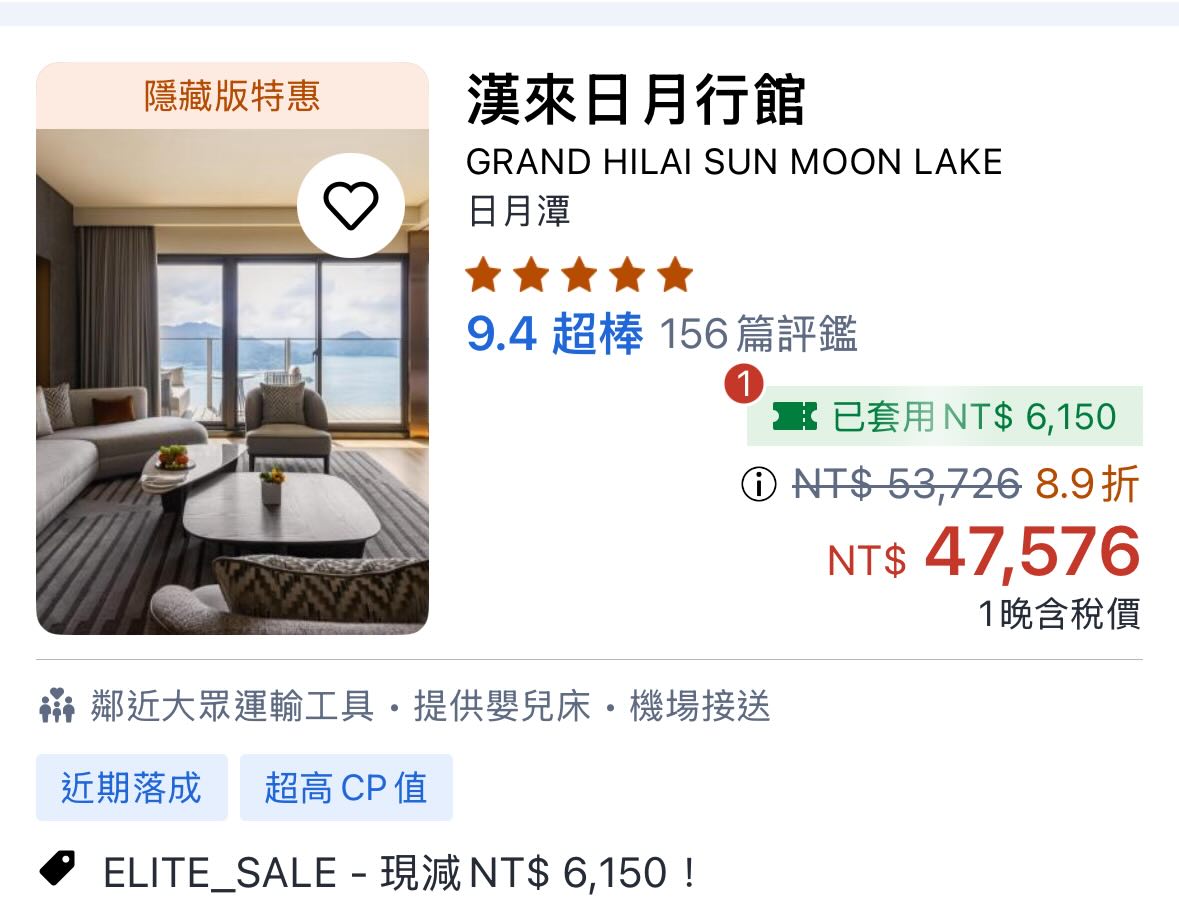1179x924 pixels.
Task: Open the 漢來日月行館 hotel title
Action: pyautogui.click(x=636, y=102)
